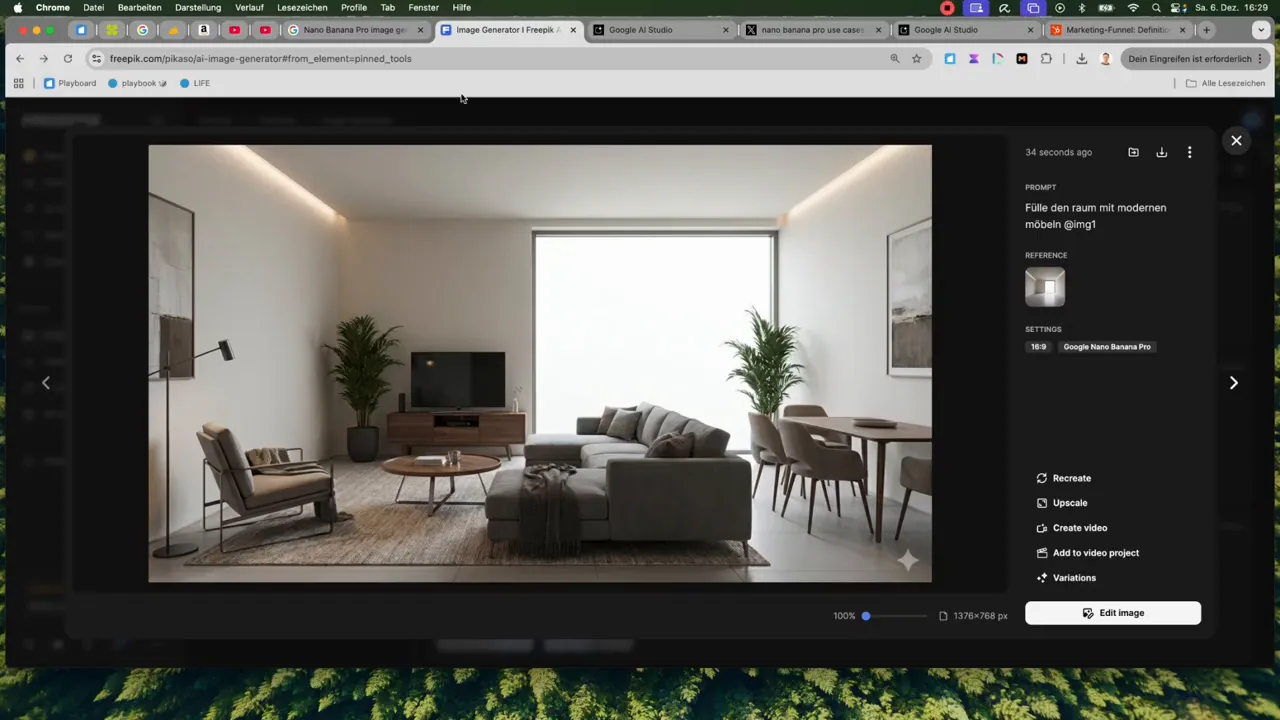This screenshot has width=1280, height=720.
Task: Download the generated image
Action: 1161,152
